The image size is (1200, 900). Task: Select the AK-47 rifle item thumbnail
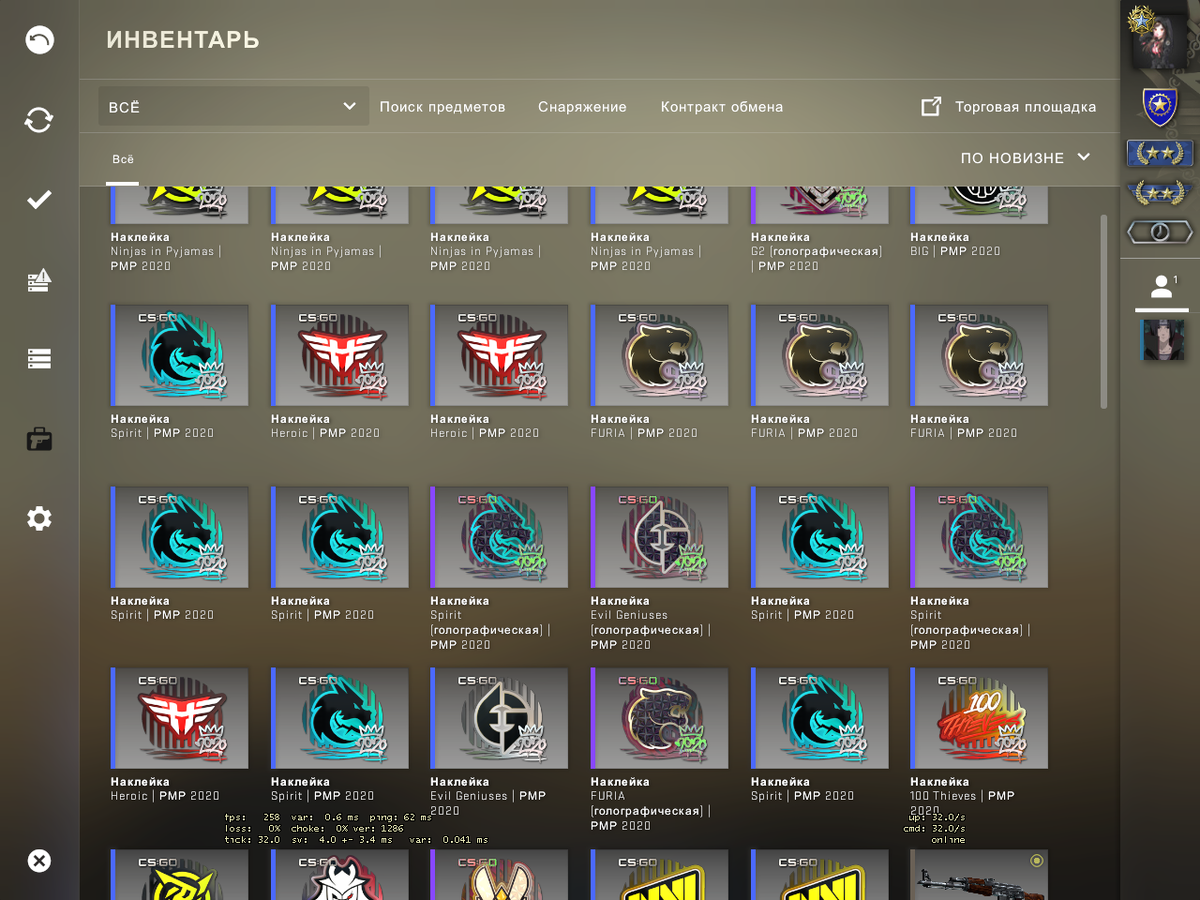(x=979, y=874)
